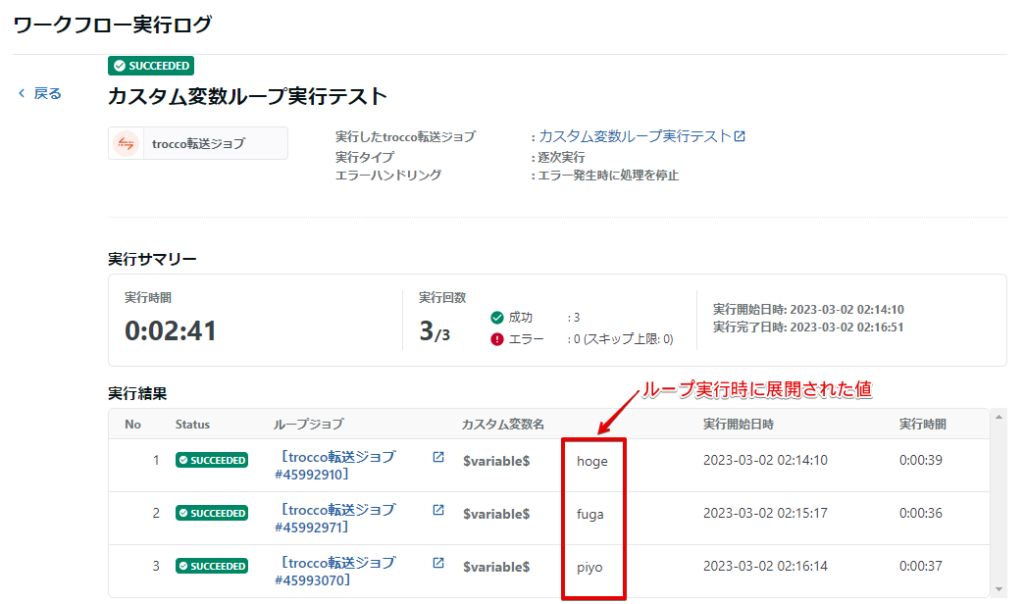
Task: Click the SUCCEEDED badge above the title
Action: coord(151,66)
